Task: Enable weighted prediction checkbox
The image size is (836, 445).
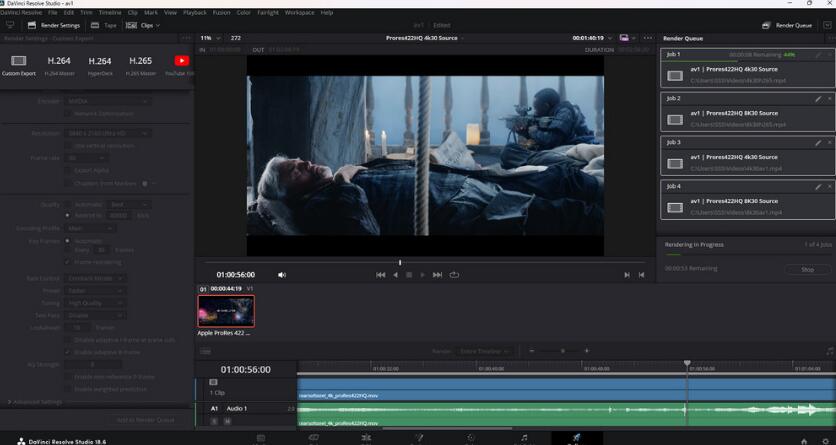Action: 68,389
